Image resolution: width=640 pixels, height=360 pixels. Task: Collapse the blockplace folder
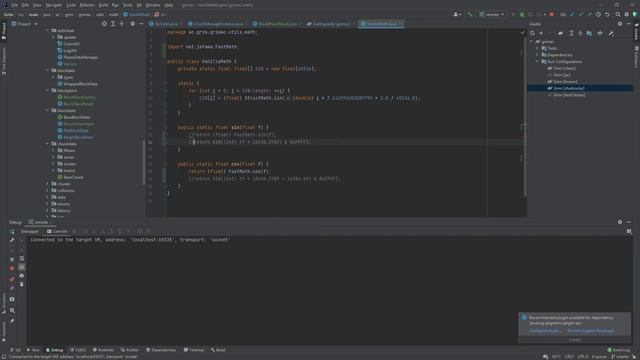pyautogui.click(x=47, y=91)
